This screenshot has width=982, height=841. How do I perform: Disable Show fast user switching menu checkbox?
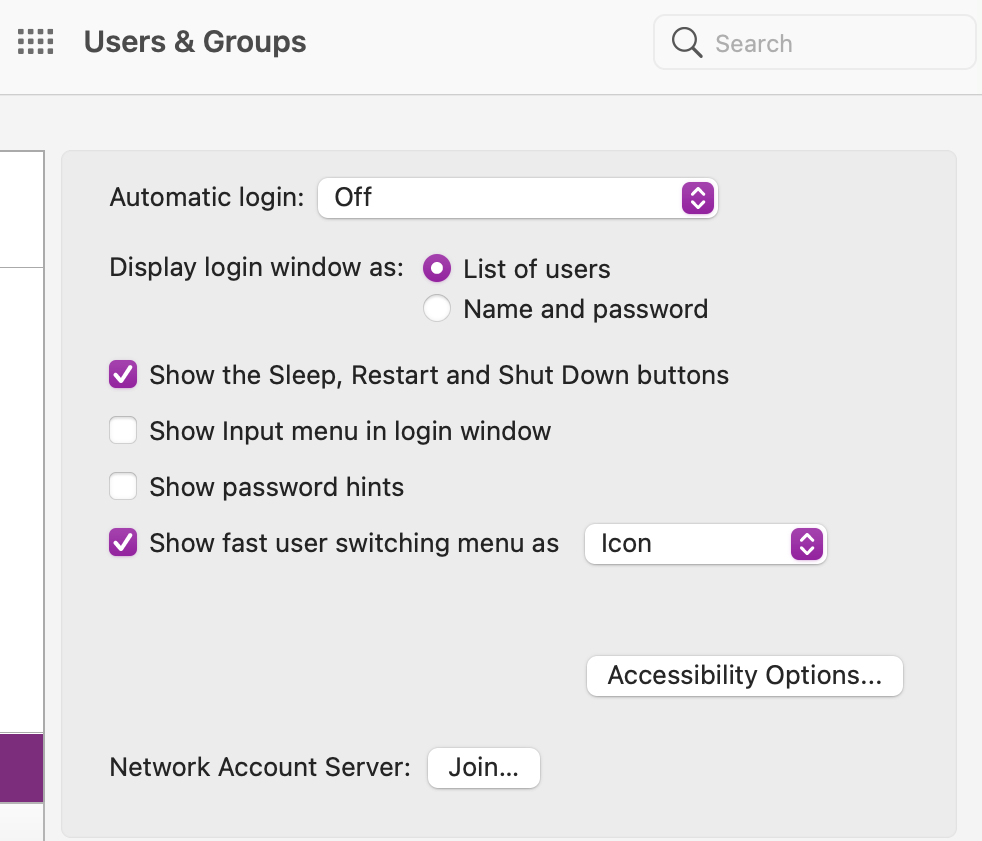tap(123, 544)
